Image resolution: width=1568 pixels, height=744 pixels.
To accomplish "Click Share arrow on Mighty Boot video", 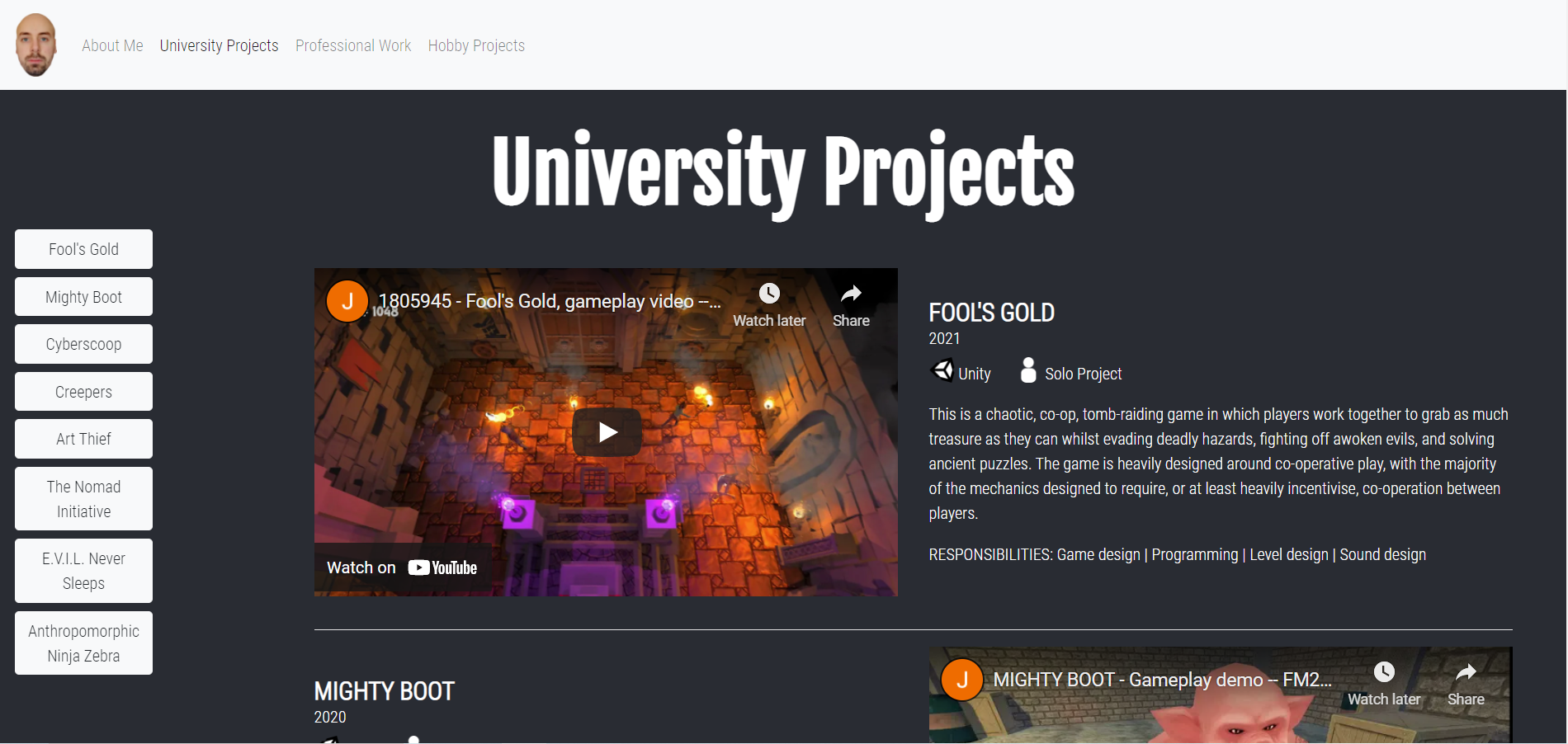I will (1466, 673).
